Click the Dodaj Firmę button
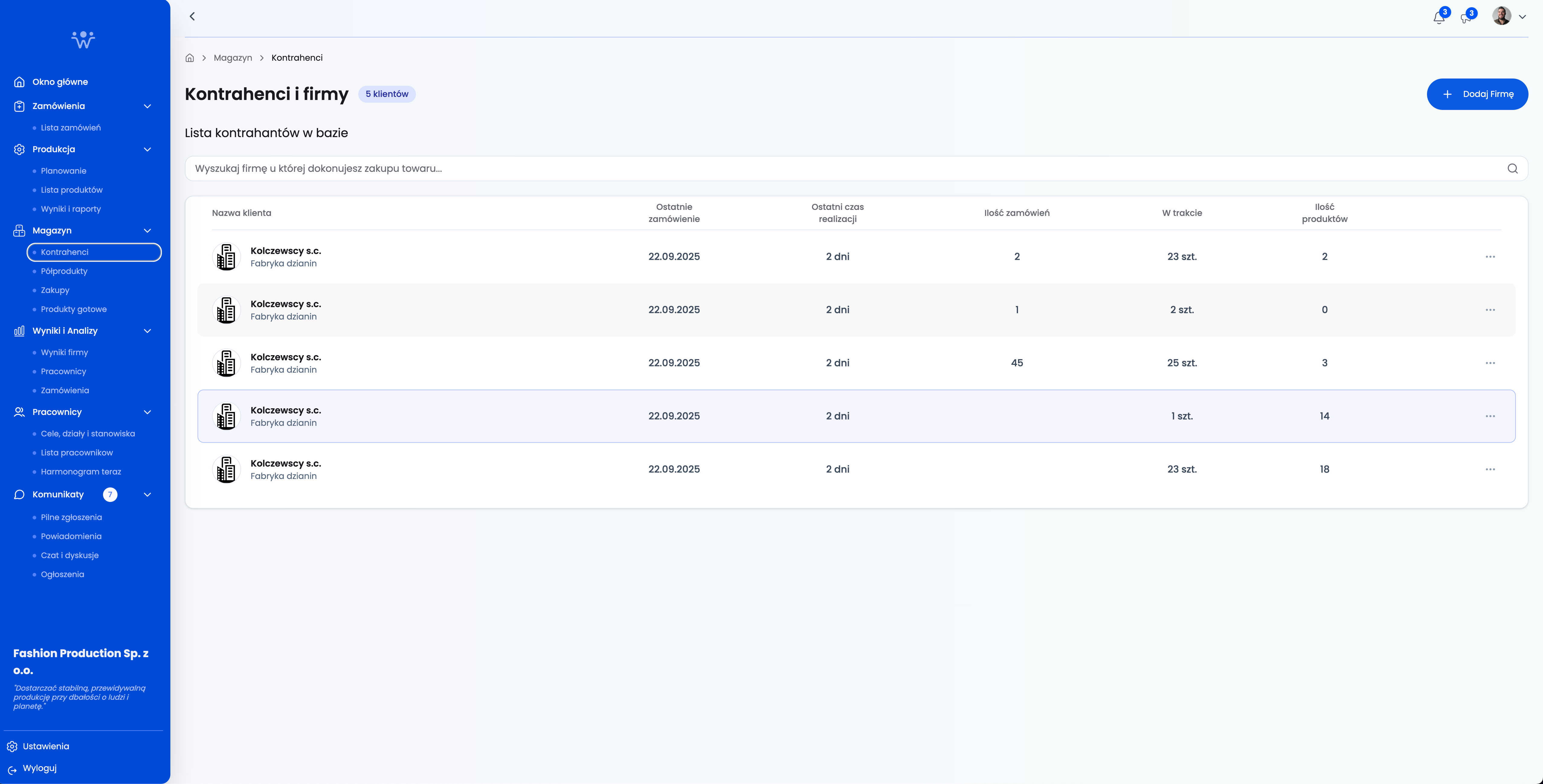Screen dimensions: 1543x784 (x=1477, y=94)
